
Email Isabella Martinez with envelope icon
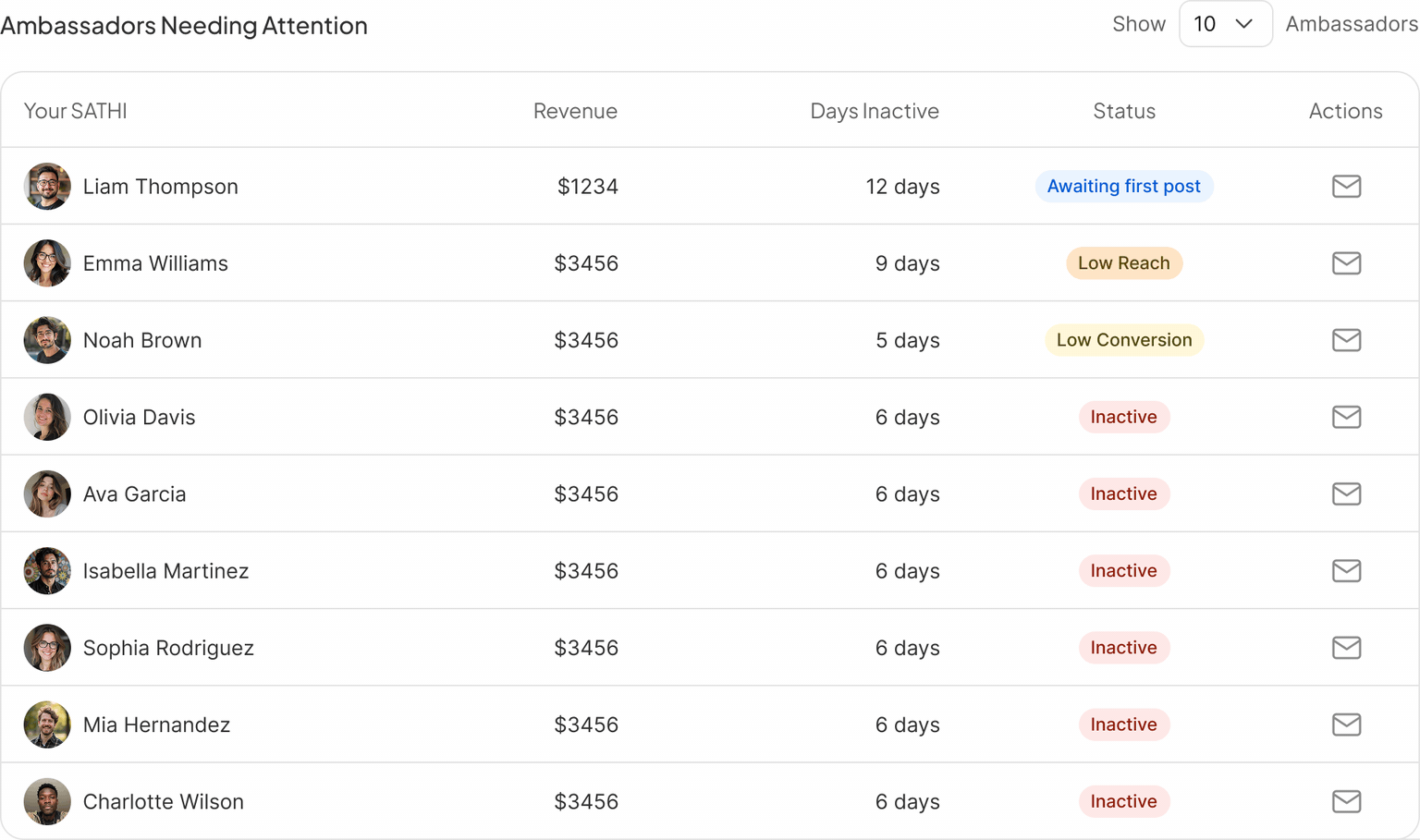(x=1346, y=570)
